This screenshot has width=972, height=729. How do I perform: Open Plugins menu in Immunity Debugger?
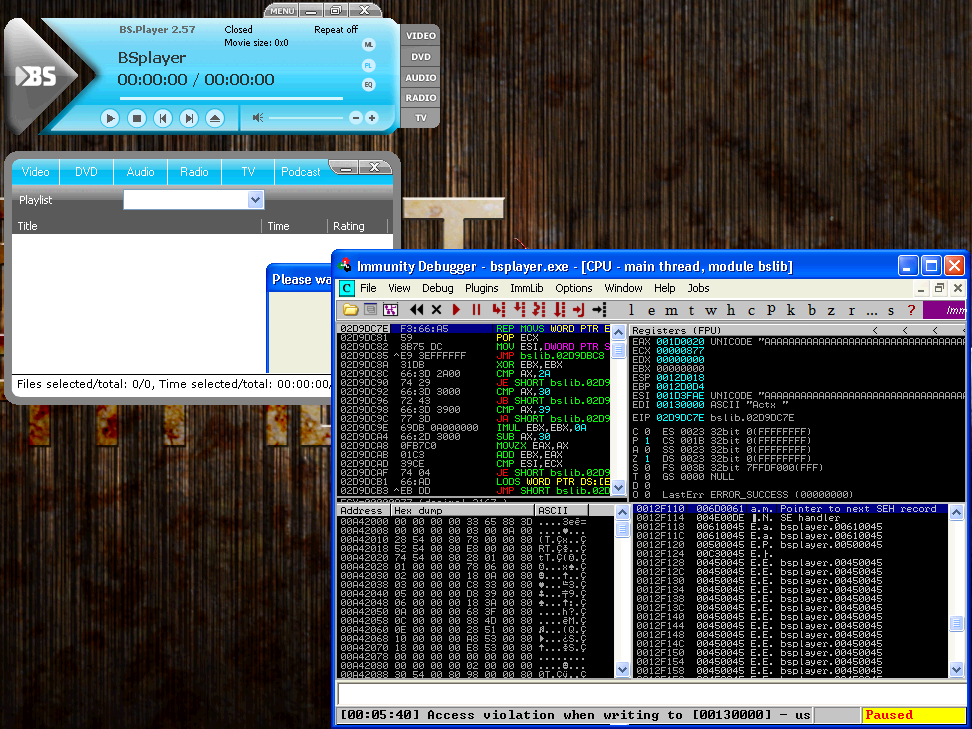pyautogui.click(x=482, y=288)
